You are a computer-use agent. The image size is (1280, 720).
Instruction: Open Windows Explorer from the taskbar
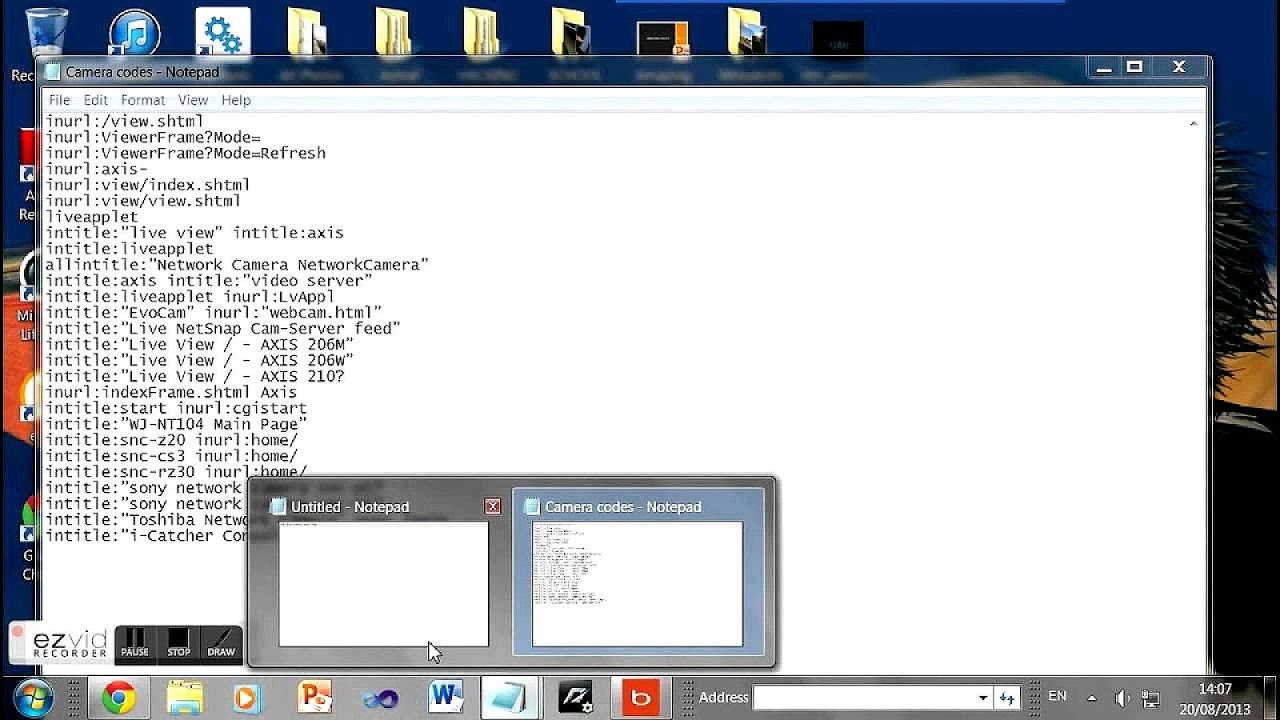(185, 698)
